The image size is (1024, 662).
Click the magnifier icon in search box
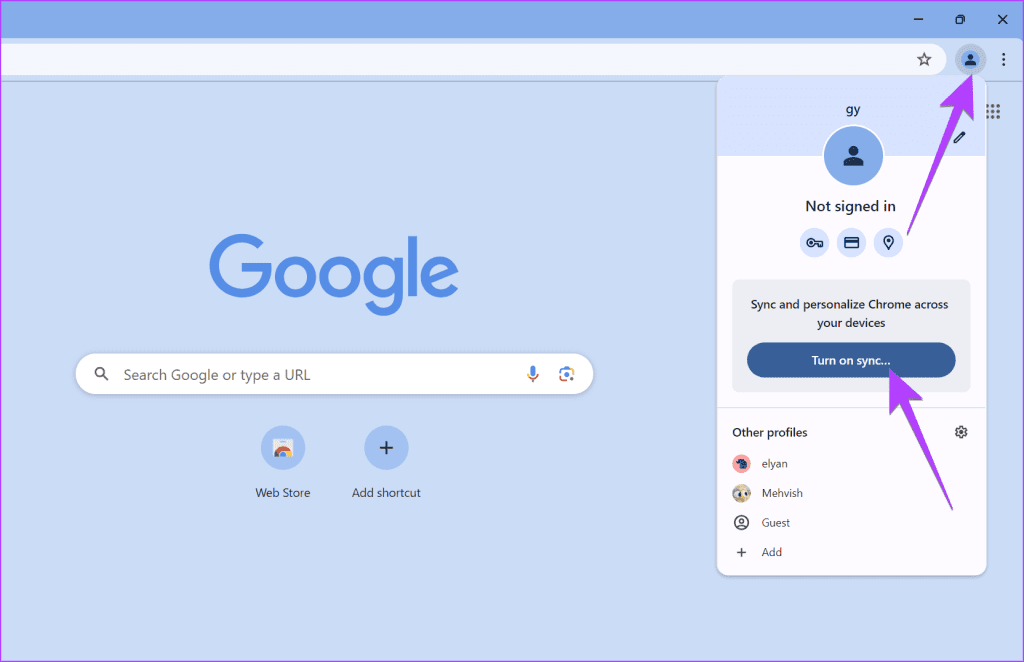tap(101, 374)
